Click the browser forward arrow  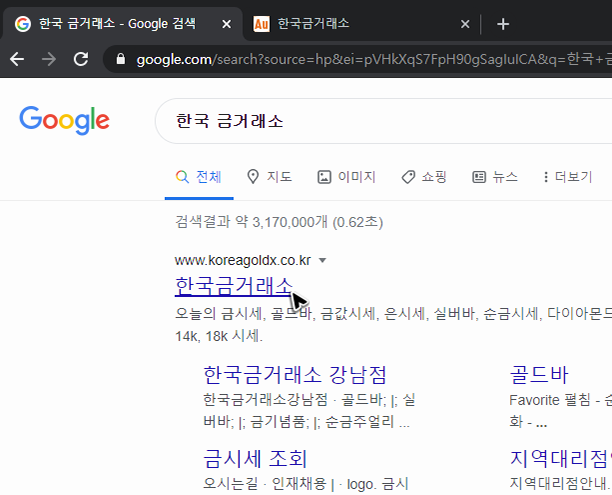coord(49,59)
